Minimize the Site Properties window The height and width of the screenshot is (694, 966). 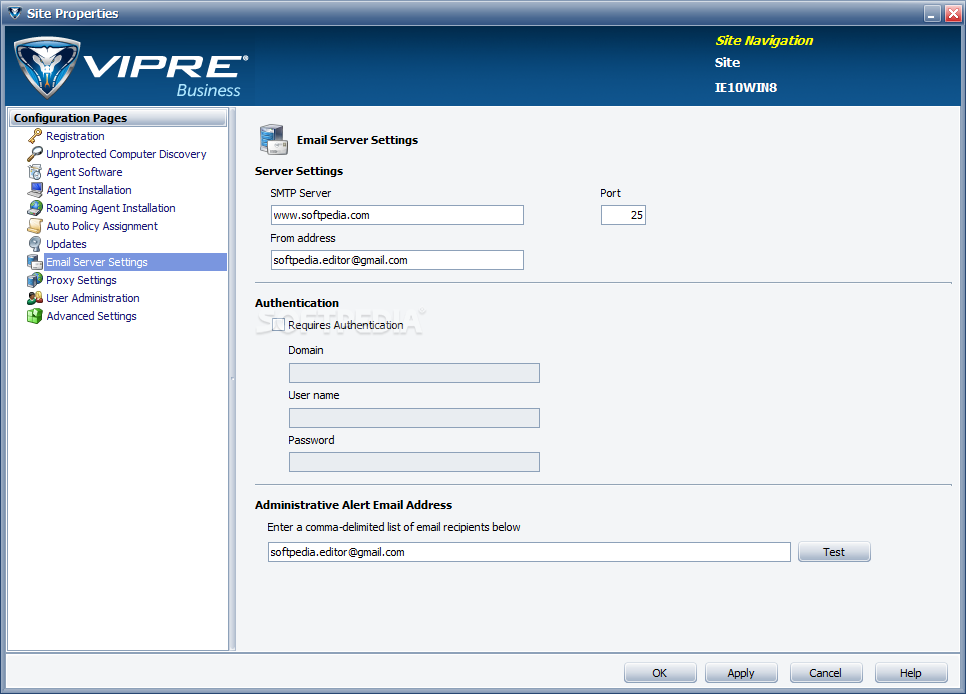933,14
